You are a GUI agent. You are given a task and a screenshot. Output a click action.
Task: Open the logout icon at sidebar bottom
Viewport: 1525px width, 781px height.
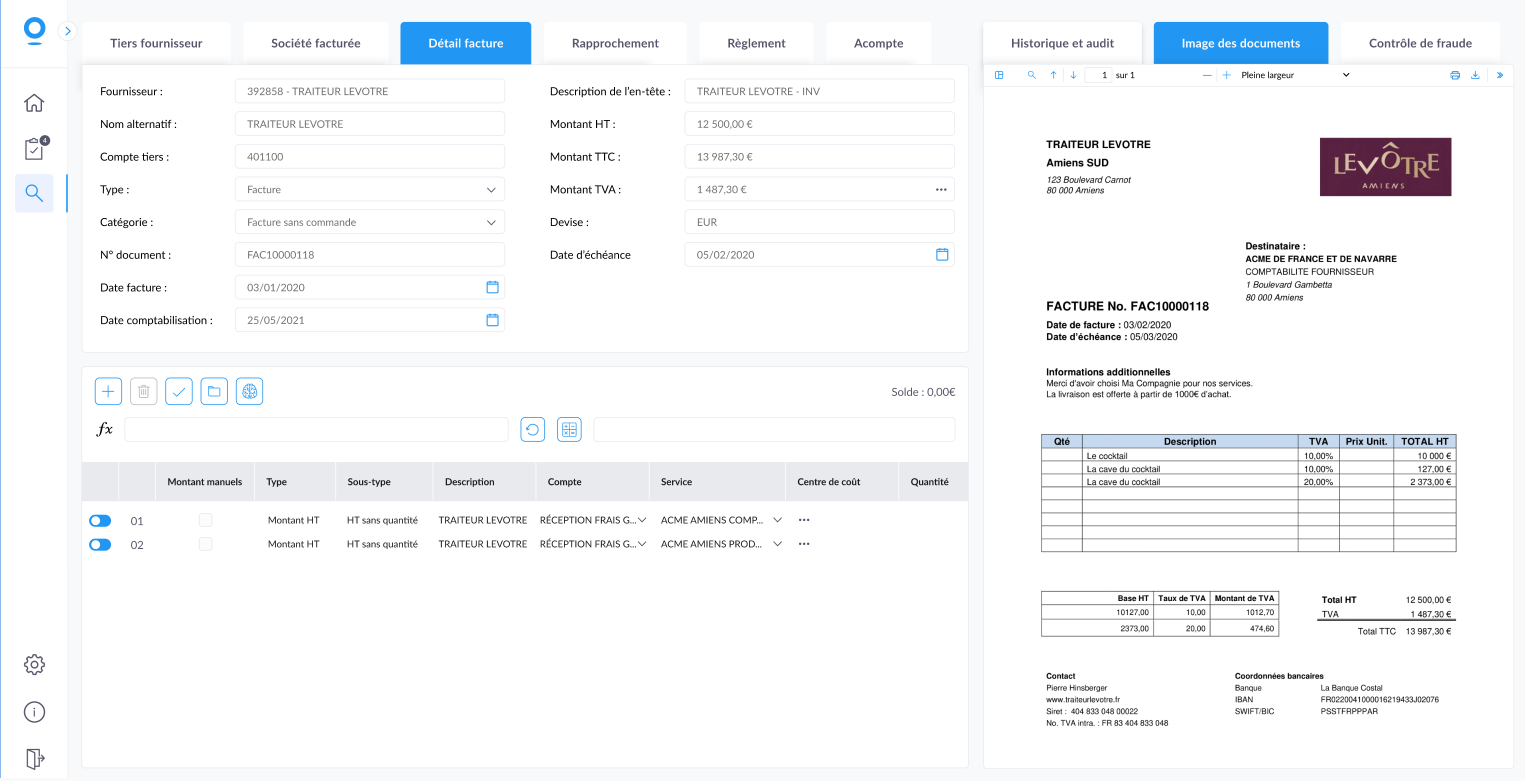coord(34,758)
